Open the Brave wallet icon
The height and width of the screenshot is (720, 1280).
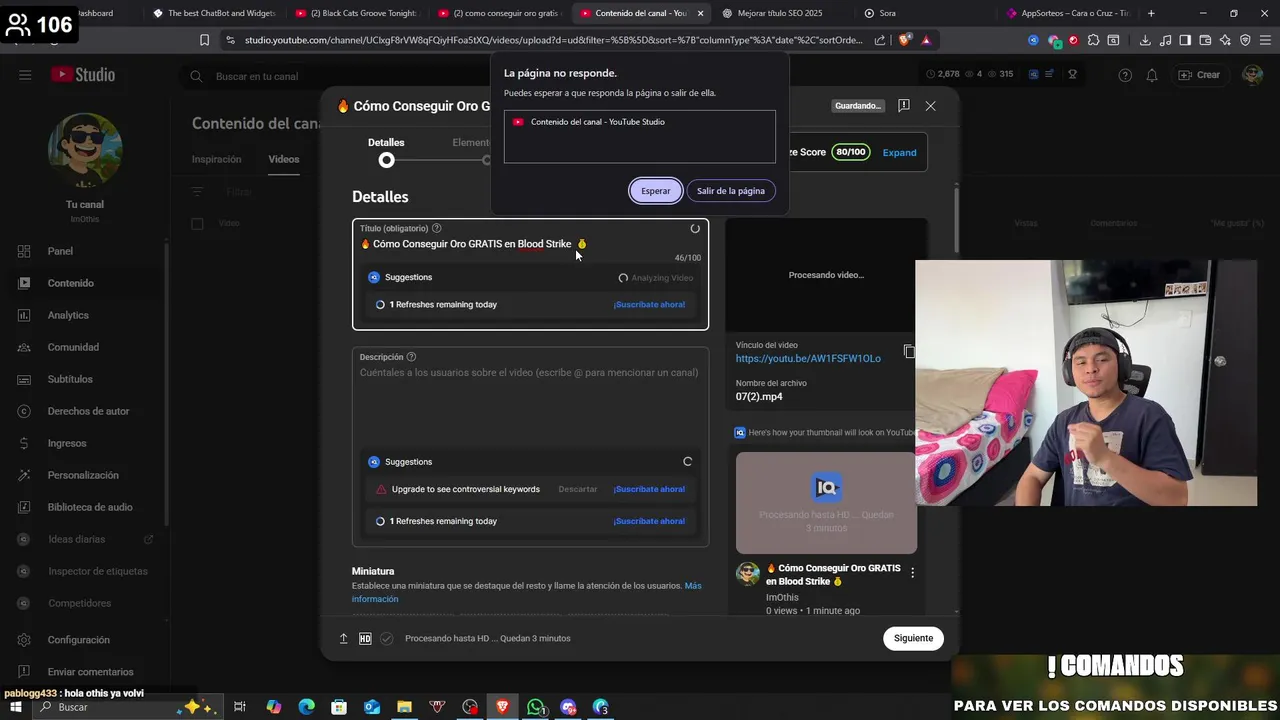coord(1205,40)
